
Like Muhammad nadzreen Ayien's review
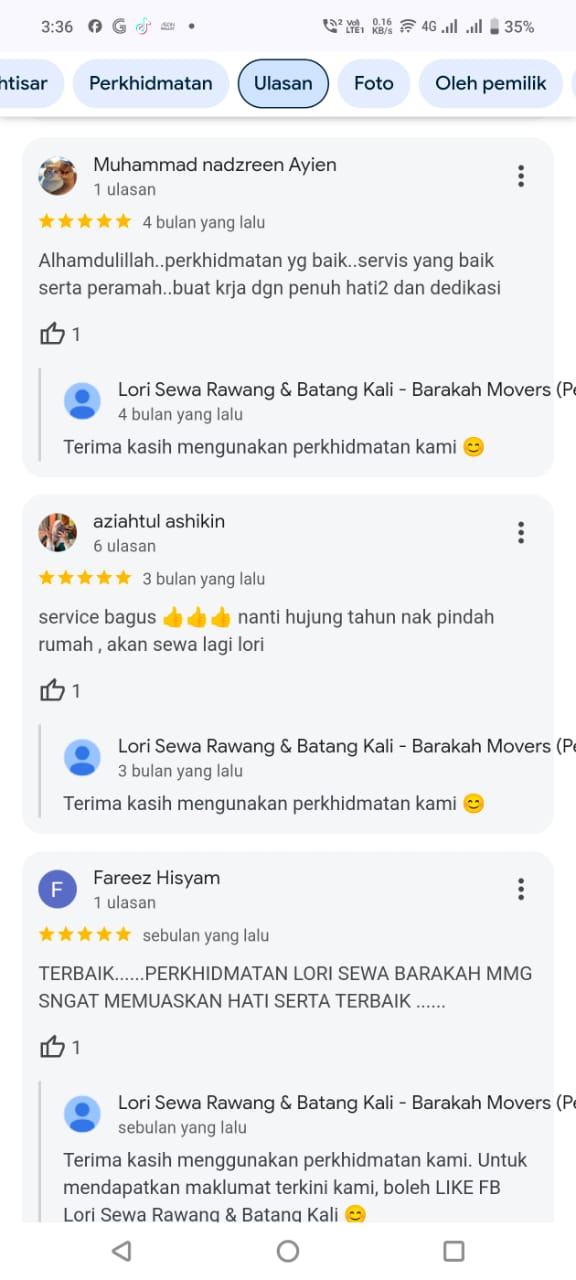click(52, 334)
